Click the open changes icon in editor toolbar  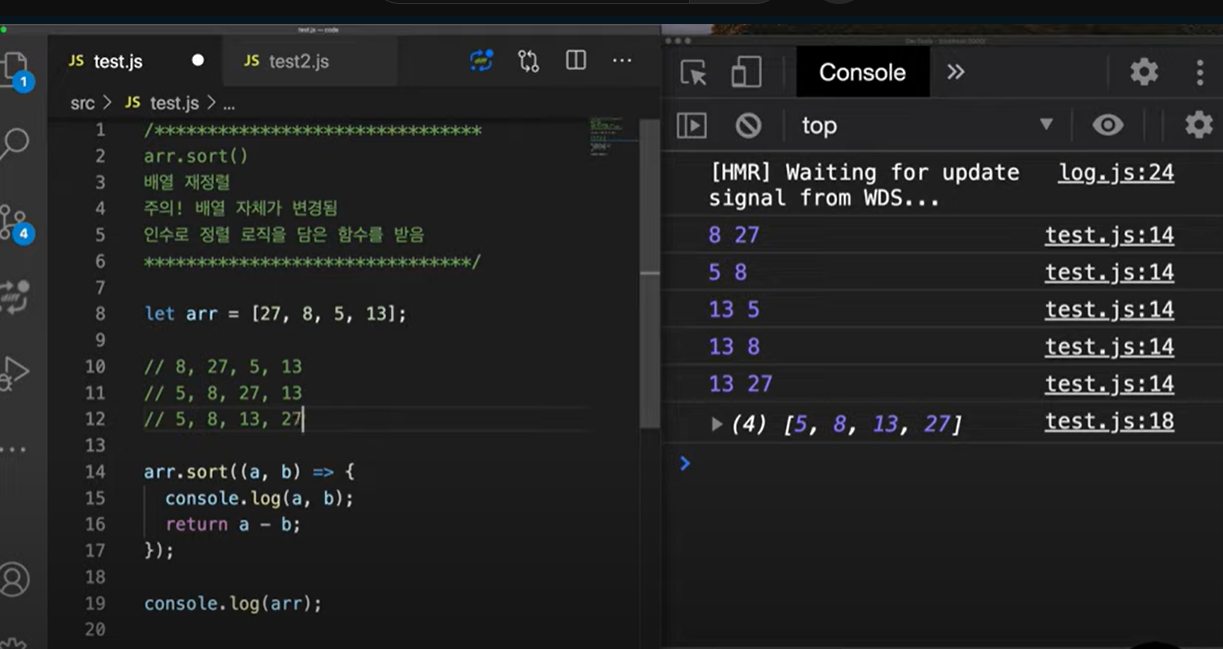[x=529, y=61]
